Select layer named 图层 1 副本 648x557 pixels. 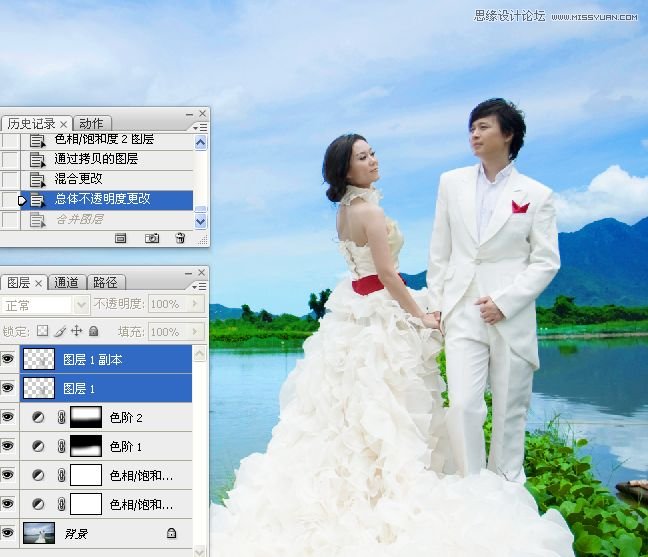click(93, 359)
